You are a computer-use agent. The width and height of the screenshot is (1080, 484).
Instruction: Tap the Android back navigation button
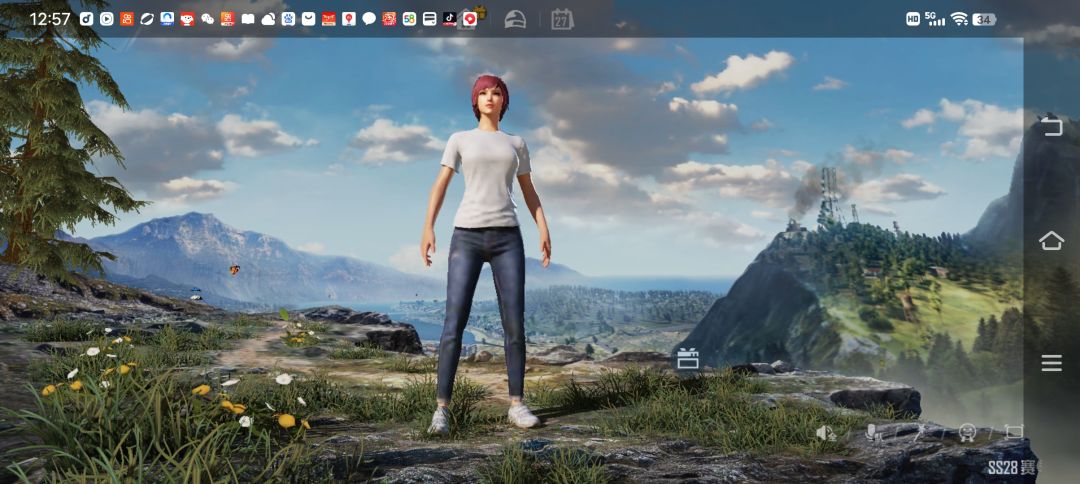coord(1051,126)
